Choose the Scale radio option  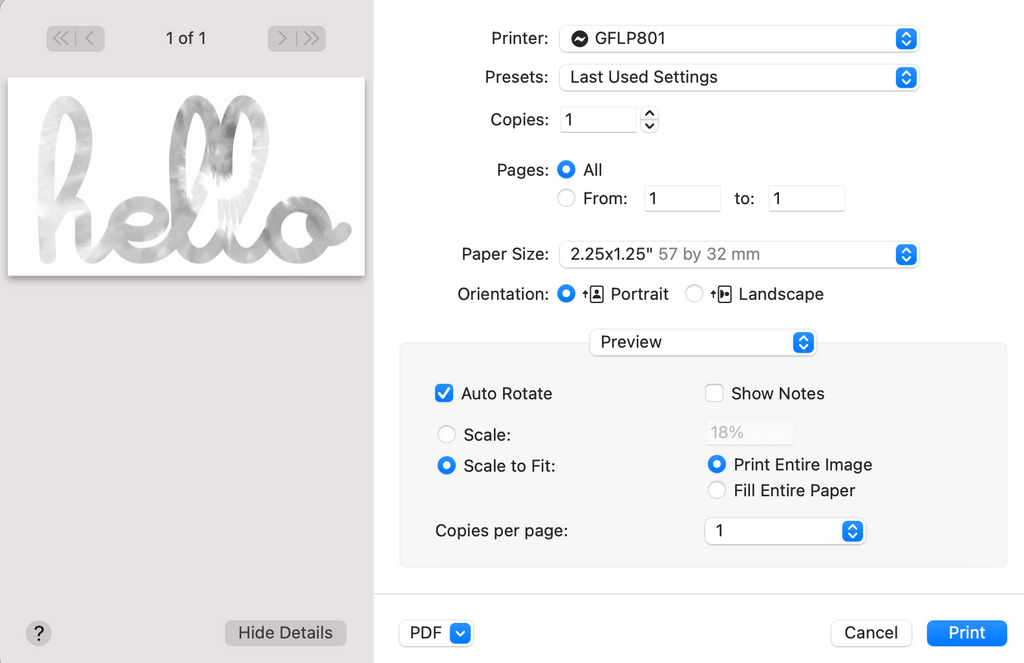tap(447, 435)
